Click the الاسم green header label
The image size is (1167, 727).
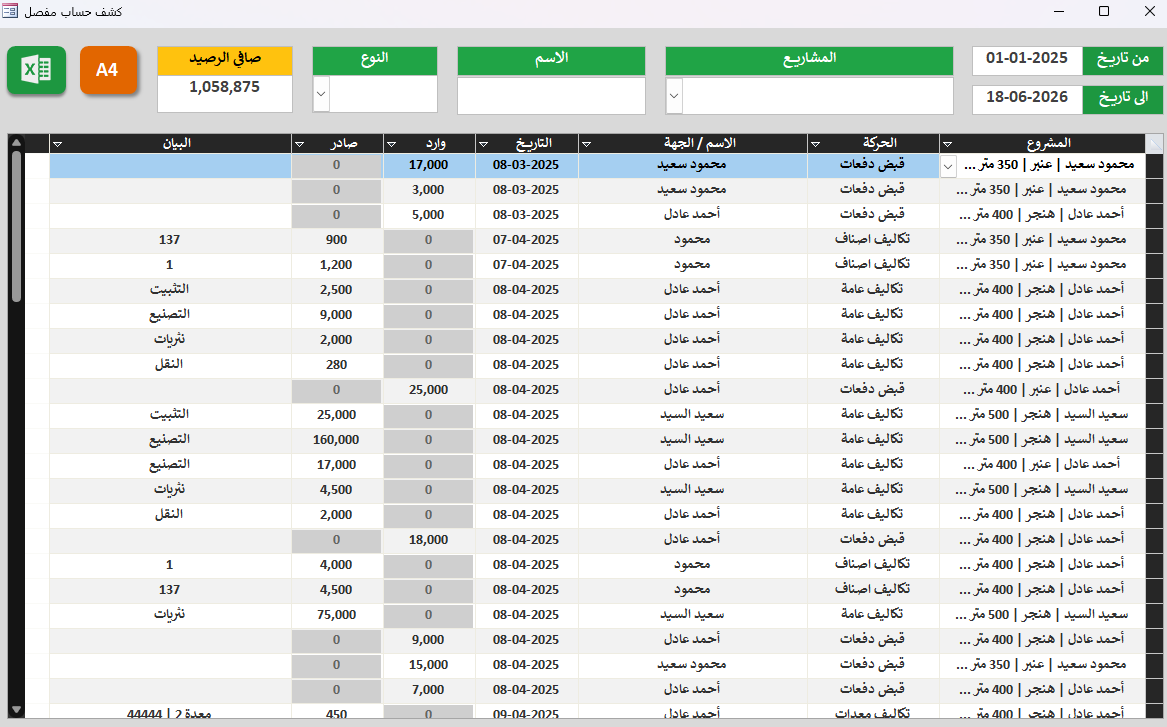551,60
